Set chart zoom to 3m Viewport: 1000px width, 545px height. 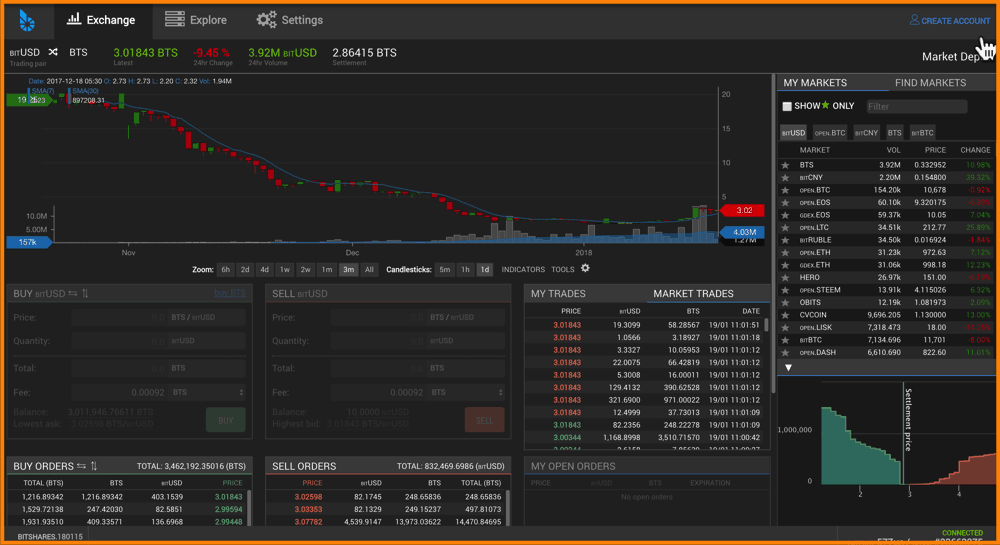click(x=348, y=270)
